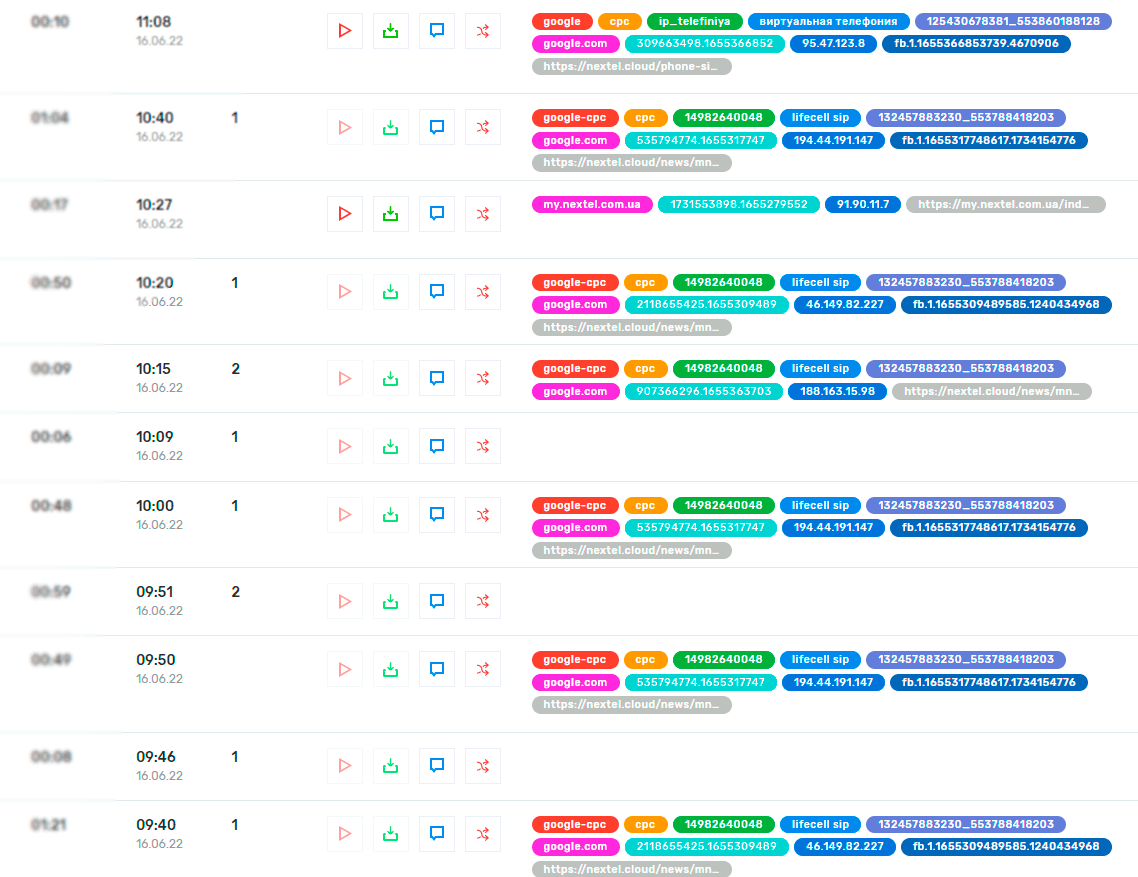Play the 10:09 call recording
This screenshot has height=877, width=1138.
[345, 446]
